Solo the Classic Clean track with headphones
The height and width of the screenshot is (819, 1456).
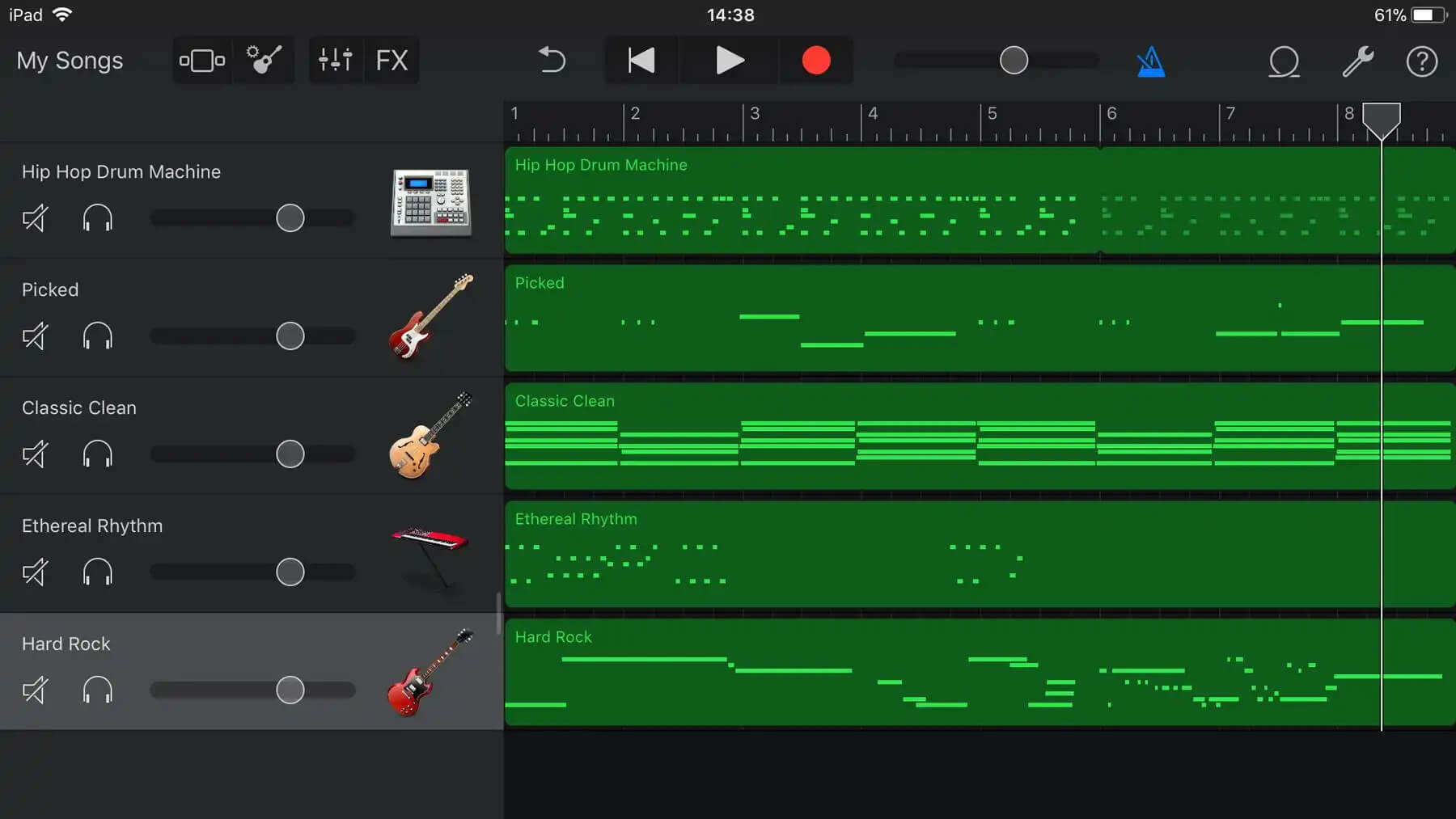coord(97,454)
